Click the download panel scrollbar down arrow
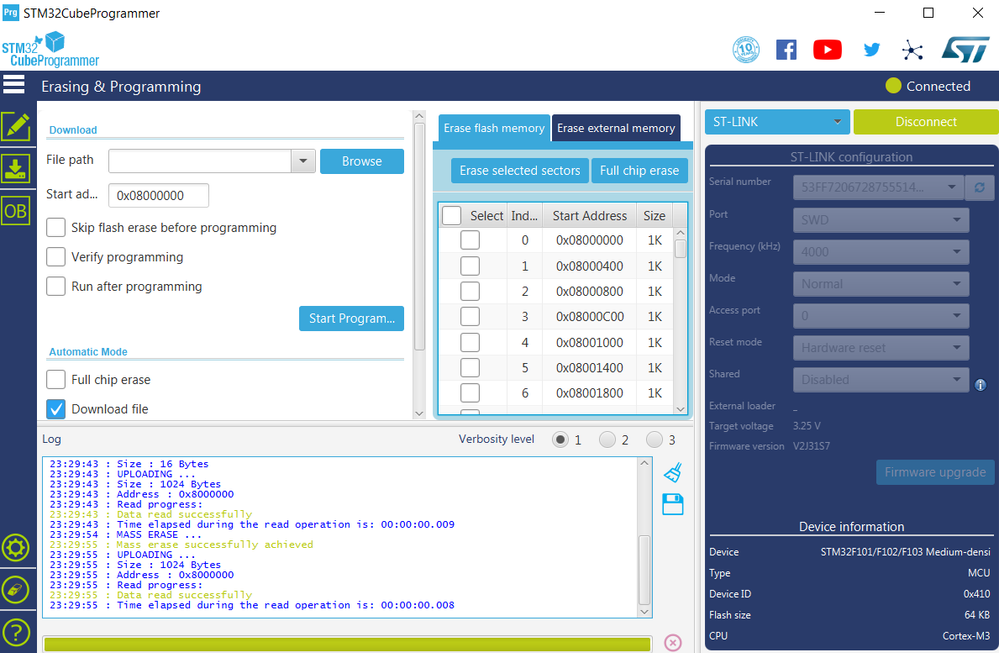Image resolution: width=999 pixels, height=653 pixels. click(x=419, y=413)
